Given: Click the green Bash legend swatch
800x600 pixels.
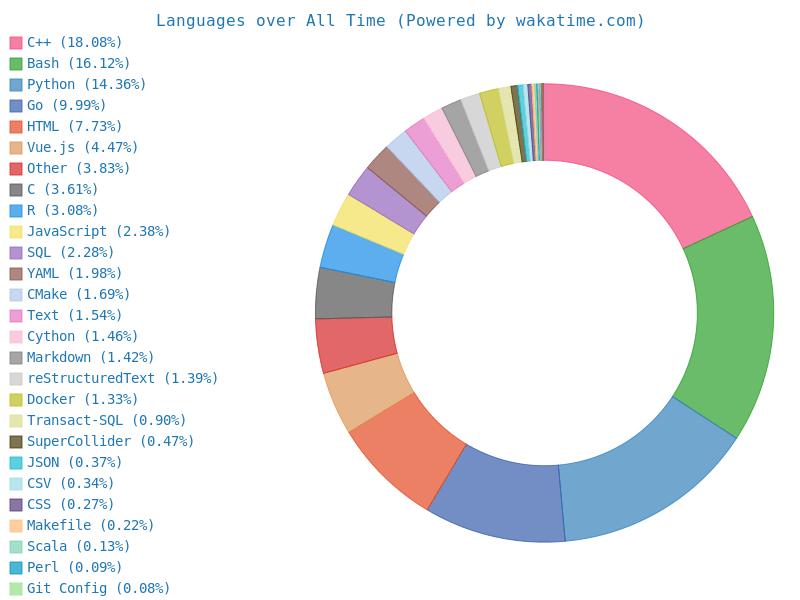Looking at the screenshot, I should pos(16,64).
